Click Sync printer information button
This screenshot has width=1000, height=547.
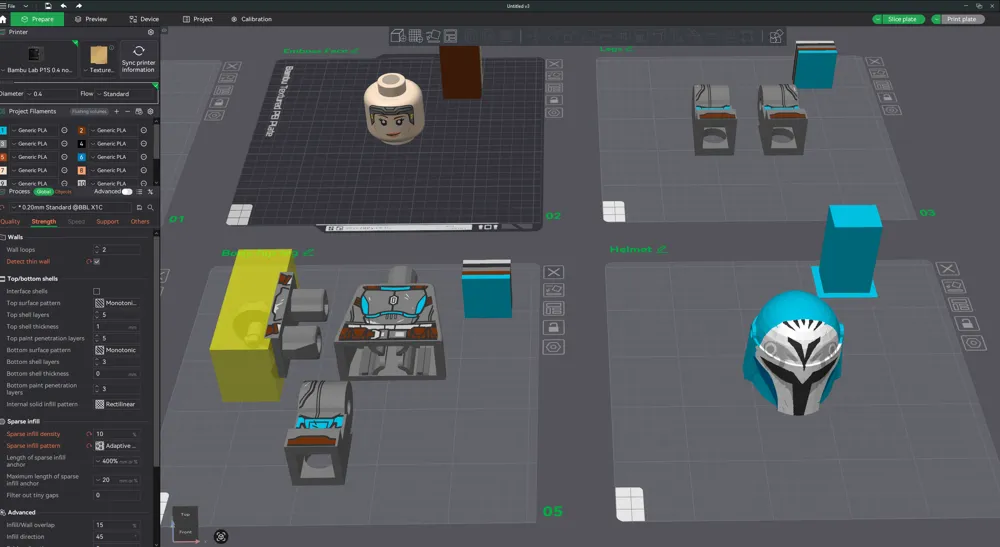[138, 58]
